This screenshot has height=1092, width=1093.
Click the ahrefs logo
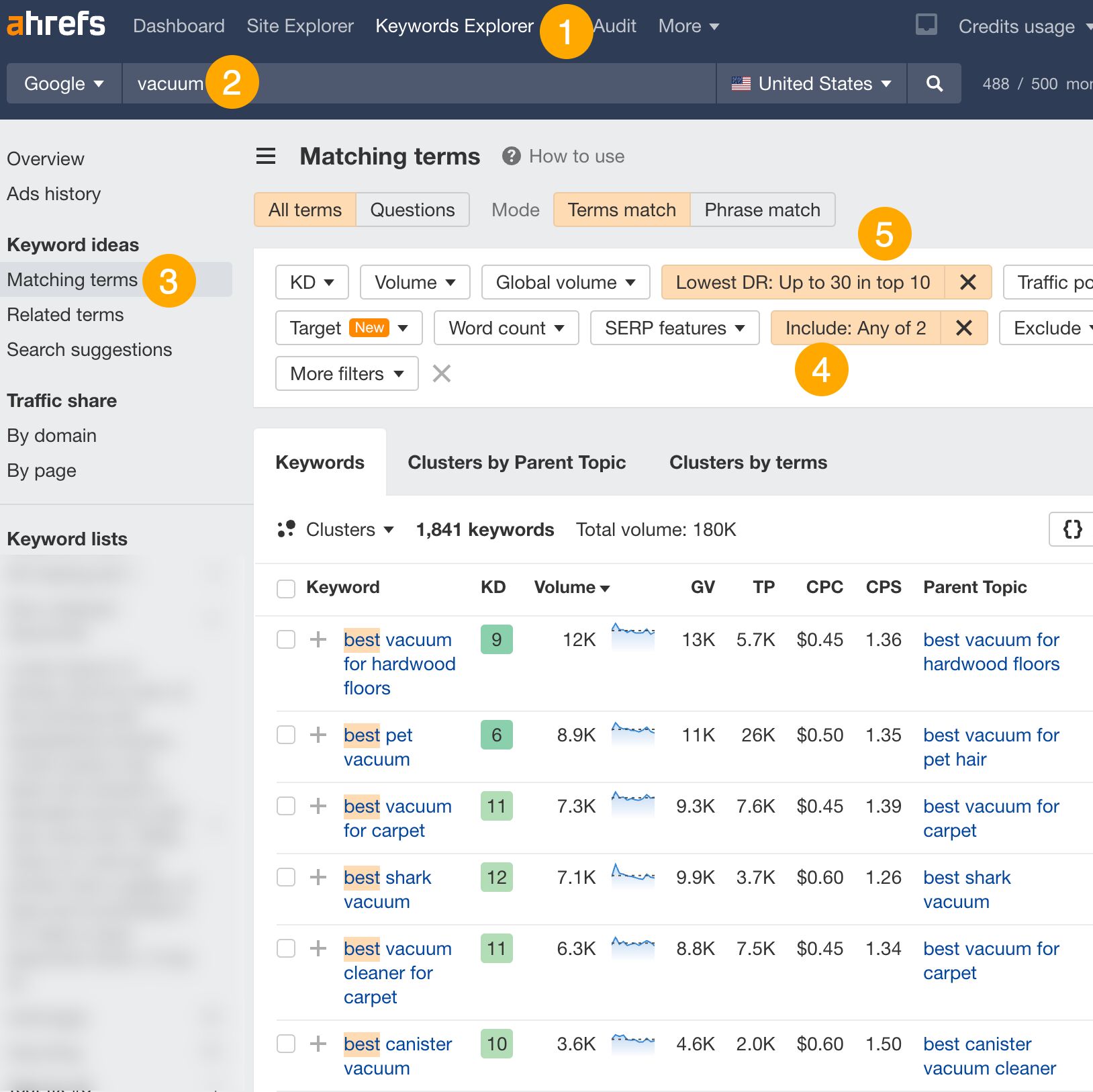[55, 24]
